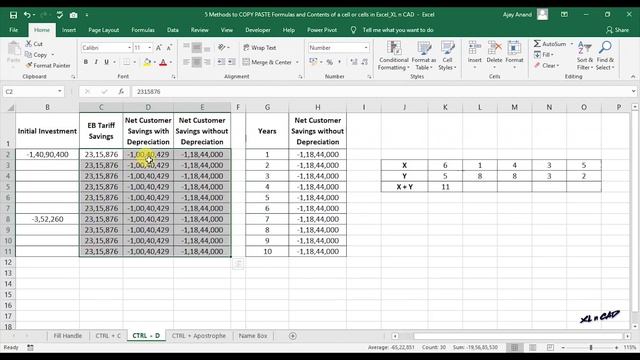Image resolution: width=640 pixels, height=360 pixels.
Task: Cut the selected cells
Action: coord(34,44)
